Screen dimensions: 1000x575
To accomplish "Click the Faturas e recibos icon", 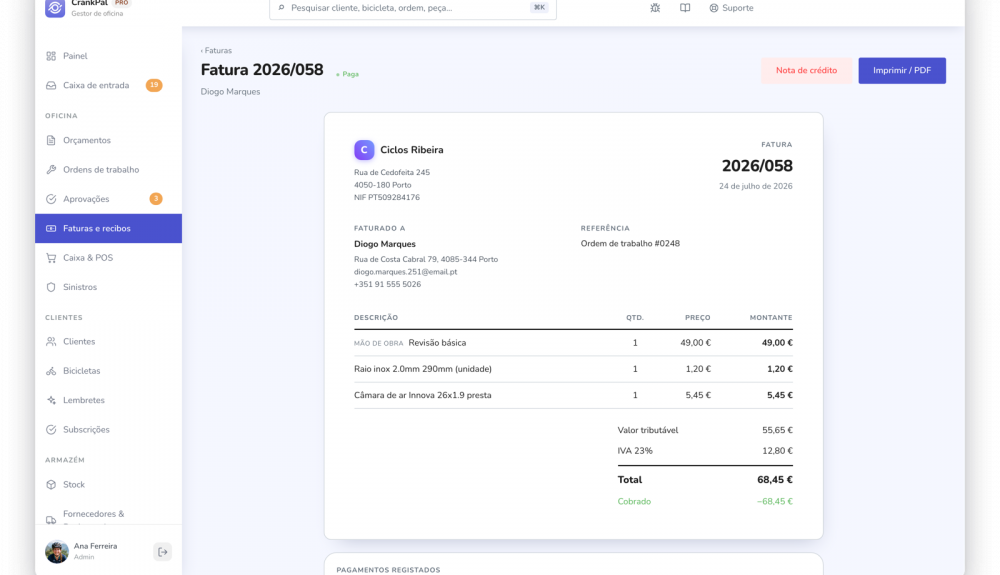I will pyautogui.click(x=51, y=228).
